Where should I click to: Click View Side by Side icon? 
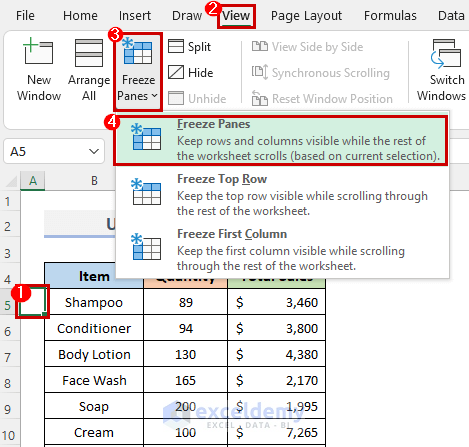(260, 46)
